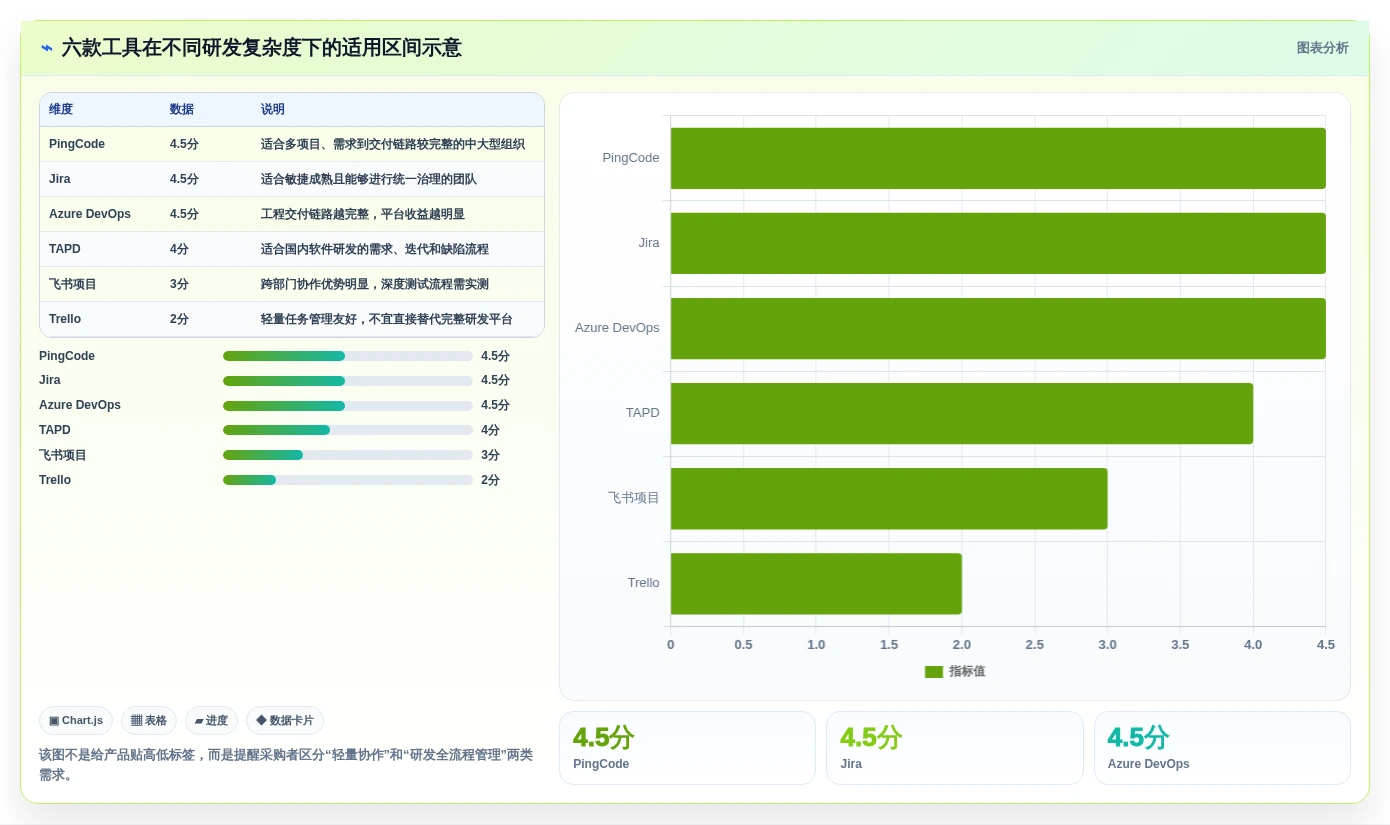
Task: Click the 飞书项目 bar in chart
Action: (x=889, y=498)
